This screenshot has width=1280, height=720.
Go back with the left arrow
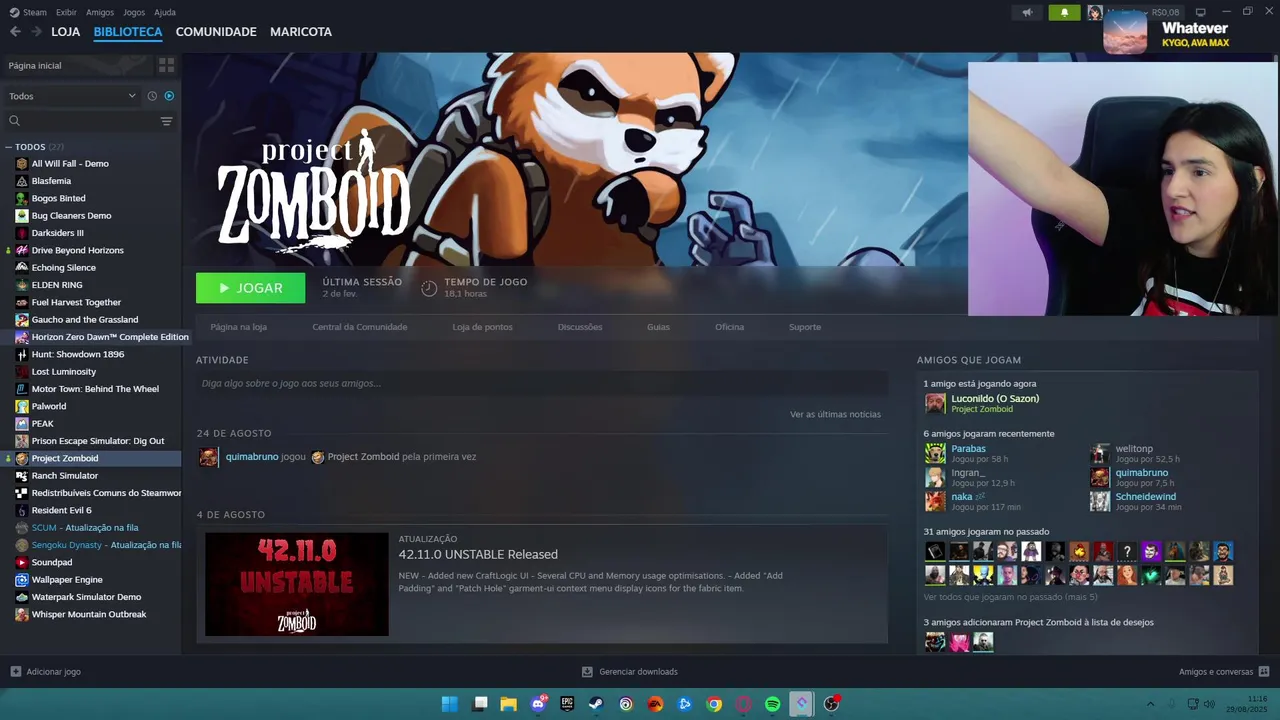(15, 32)
